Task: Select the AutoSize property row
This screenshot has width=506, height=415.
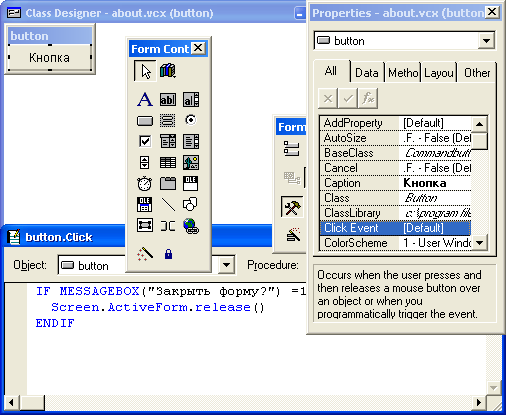Action: click(x=395, y=138)
